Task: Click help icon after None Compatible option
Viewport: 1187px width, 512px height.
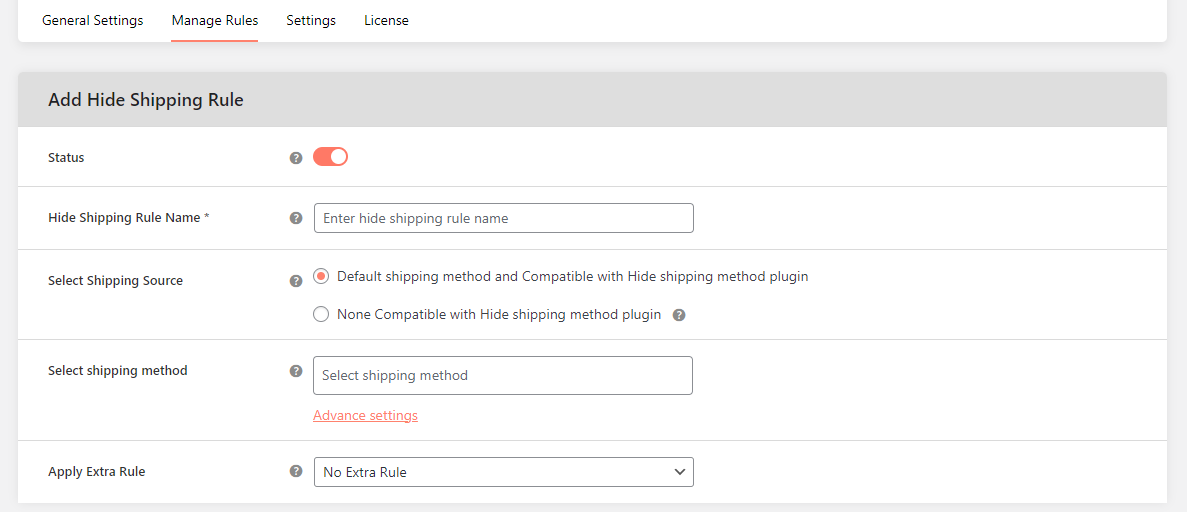Action: pyautogui.click(x=679, y=315)
